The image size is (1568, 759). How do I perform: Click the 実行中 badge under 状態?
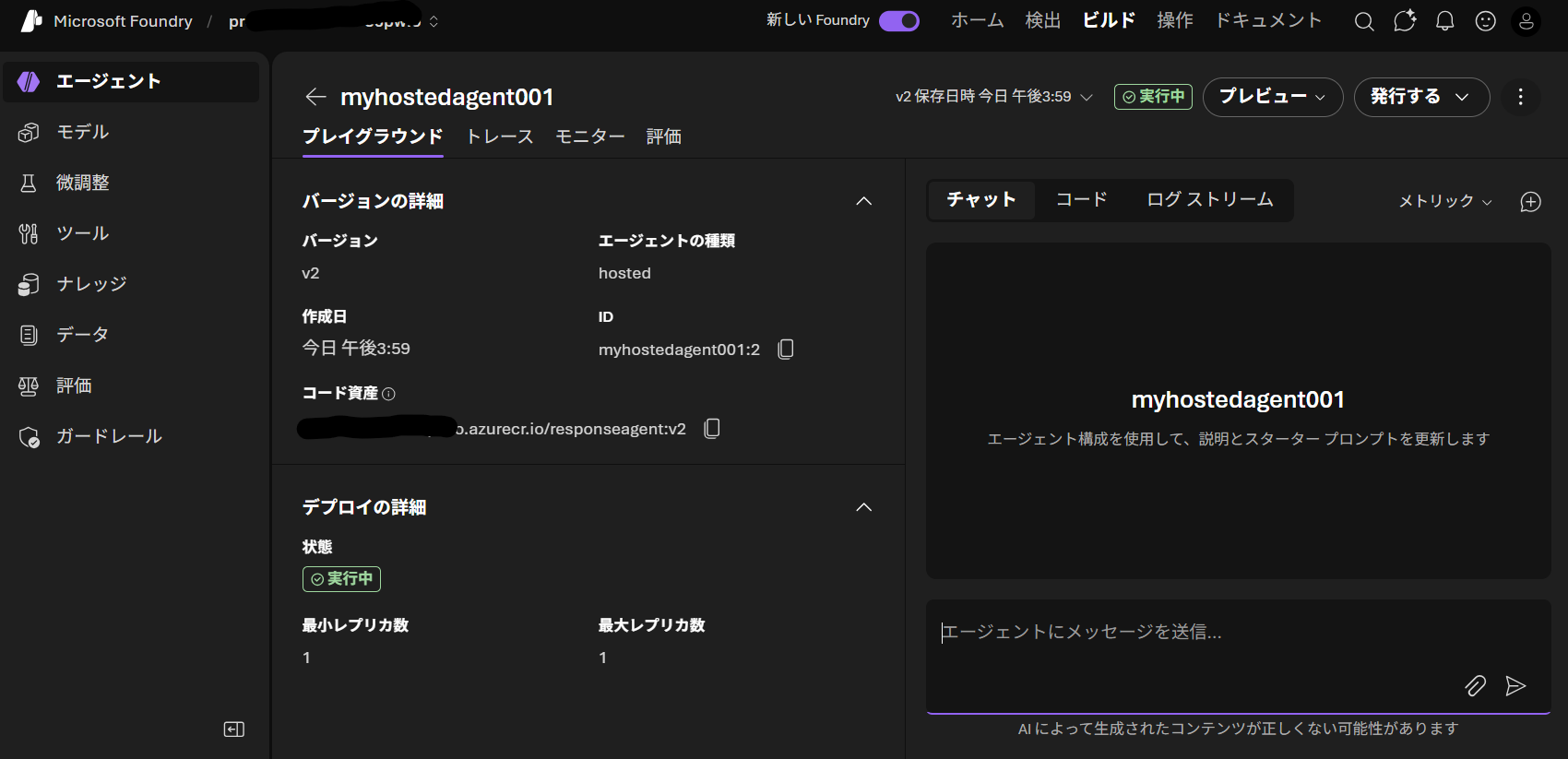coord(341,579)
